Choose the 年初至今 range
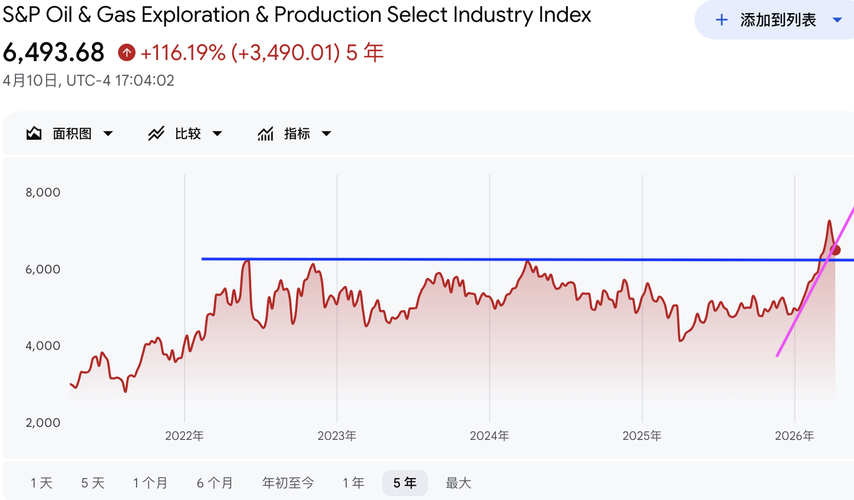 [x=287, y=483]
